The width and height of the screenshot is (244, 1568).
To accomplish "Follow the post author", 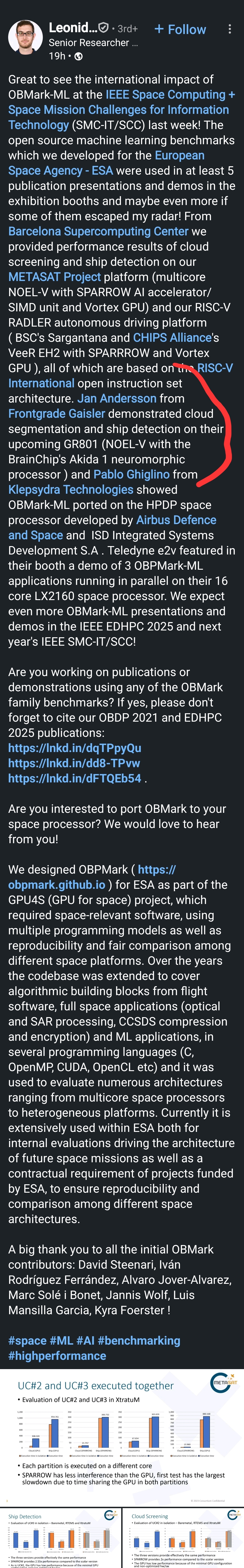I will [x=180, y=29].
